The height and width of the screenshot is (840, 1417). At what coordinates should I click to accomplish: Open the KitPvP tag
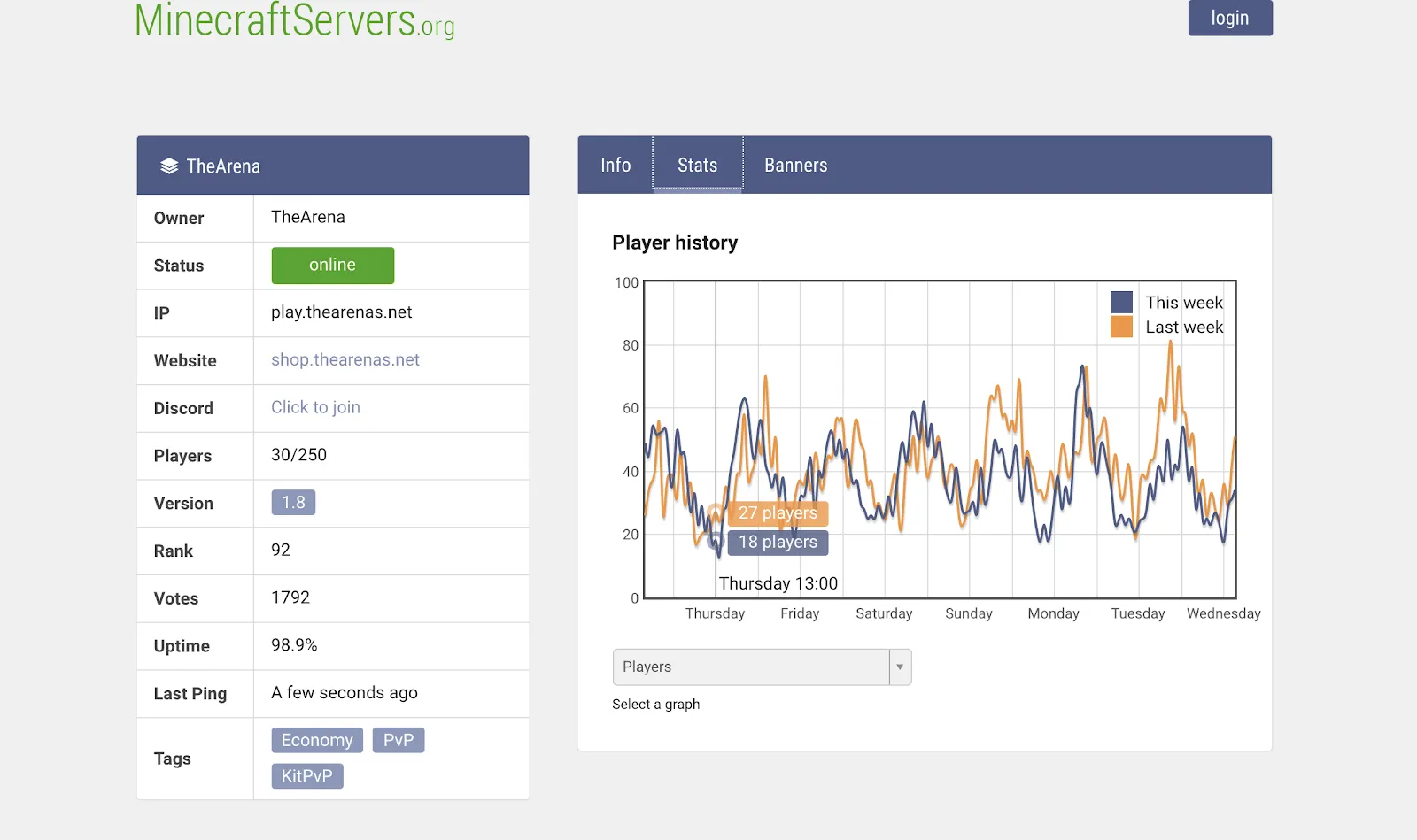tap(307, 776)
